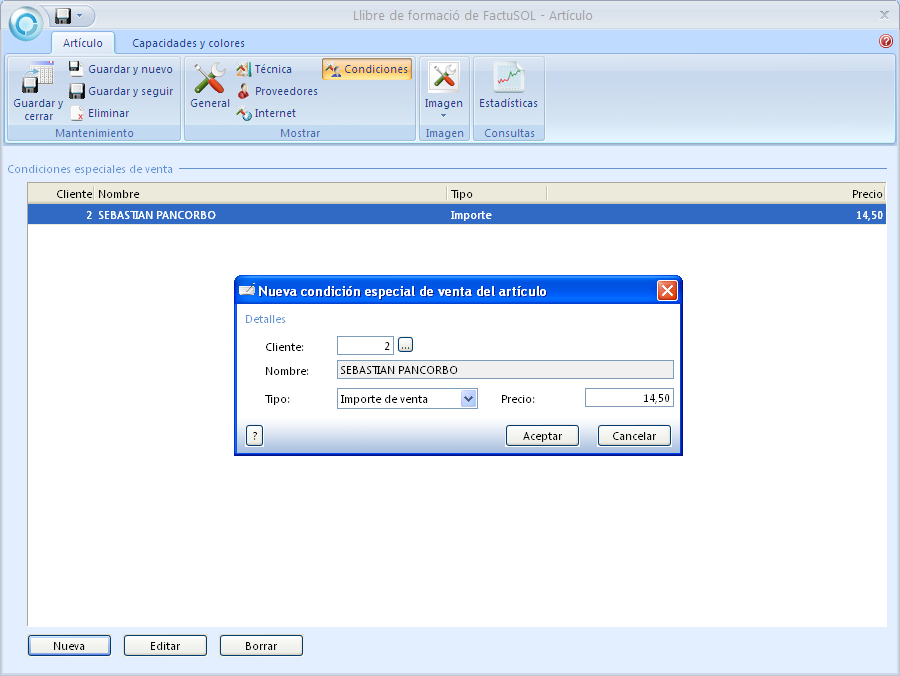Click the Cliente lookup ellipsis button
The image size is (900, 676).
(405, 345)
